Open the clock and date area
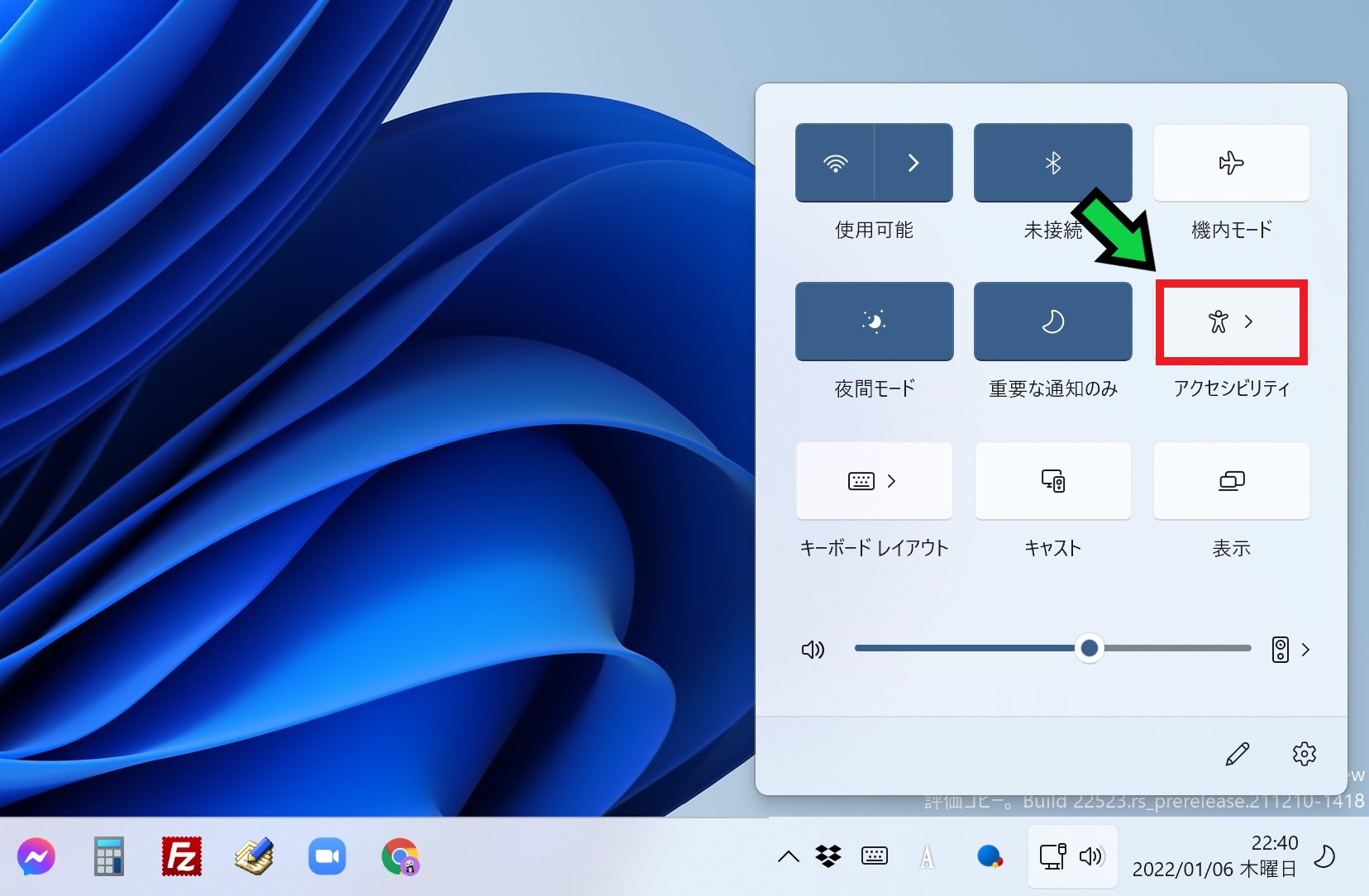Viewport: 1369px width, 896px height. point(1214,856)
